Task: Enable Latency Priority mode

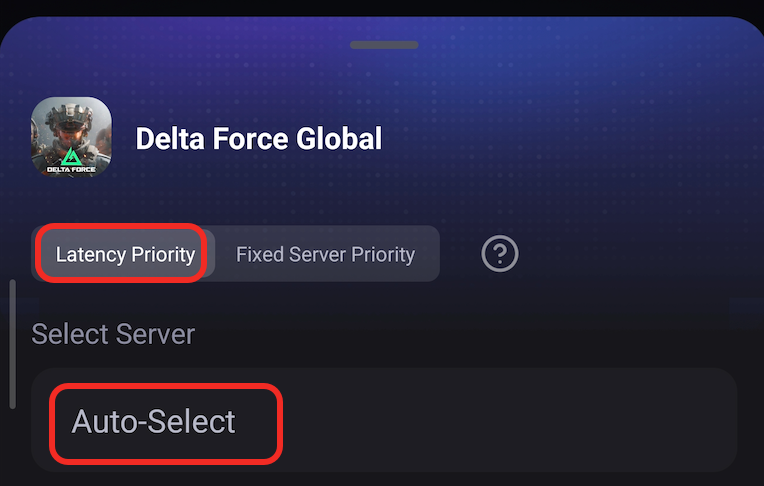Action: [x=125, y=254]
